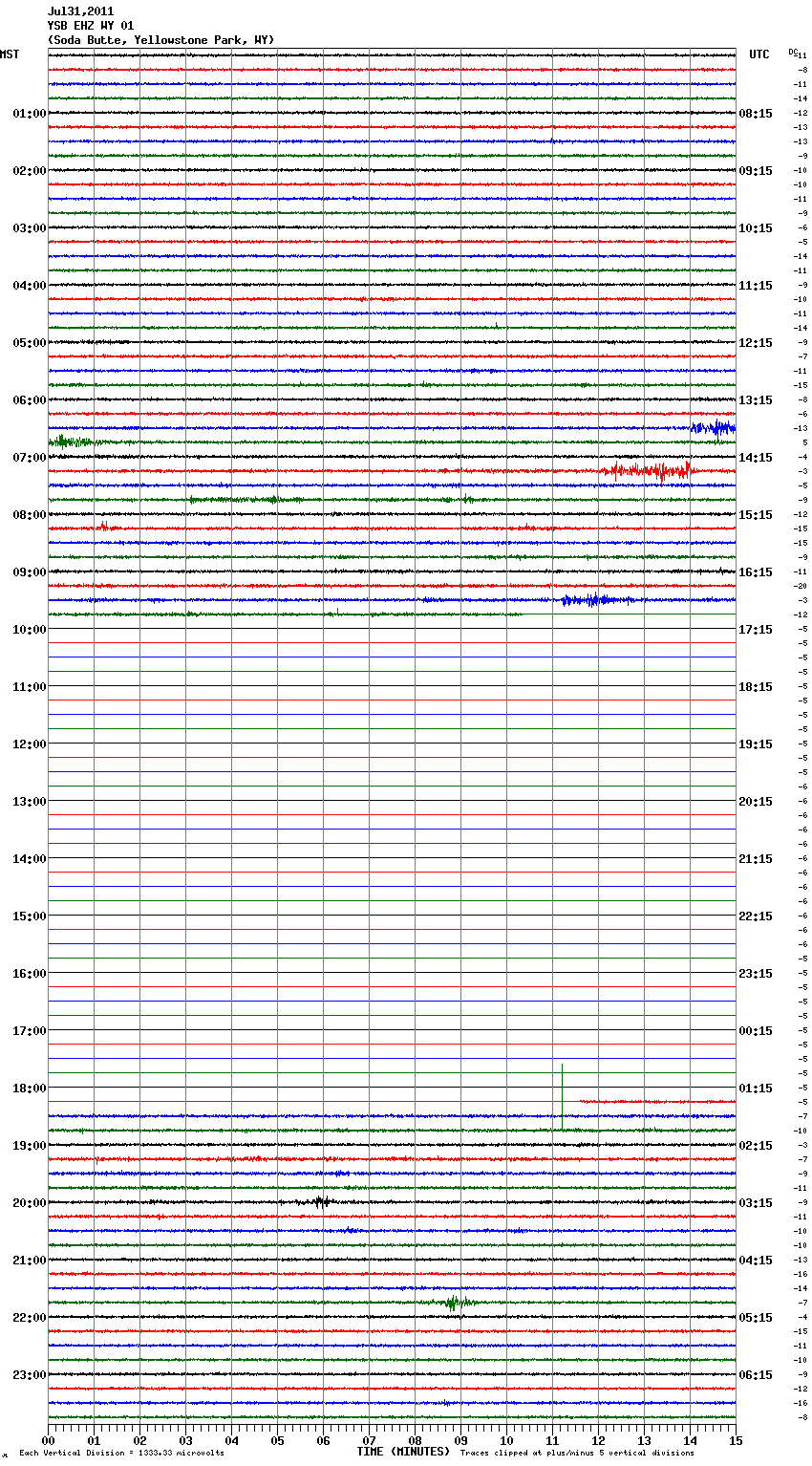812x1466 pixels.
Task: Select the station code YSB EHZ WY 01
Action: [x=91, y=26]
